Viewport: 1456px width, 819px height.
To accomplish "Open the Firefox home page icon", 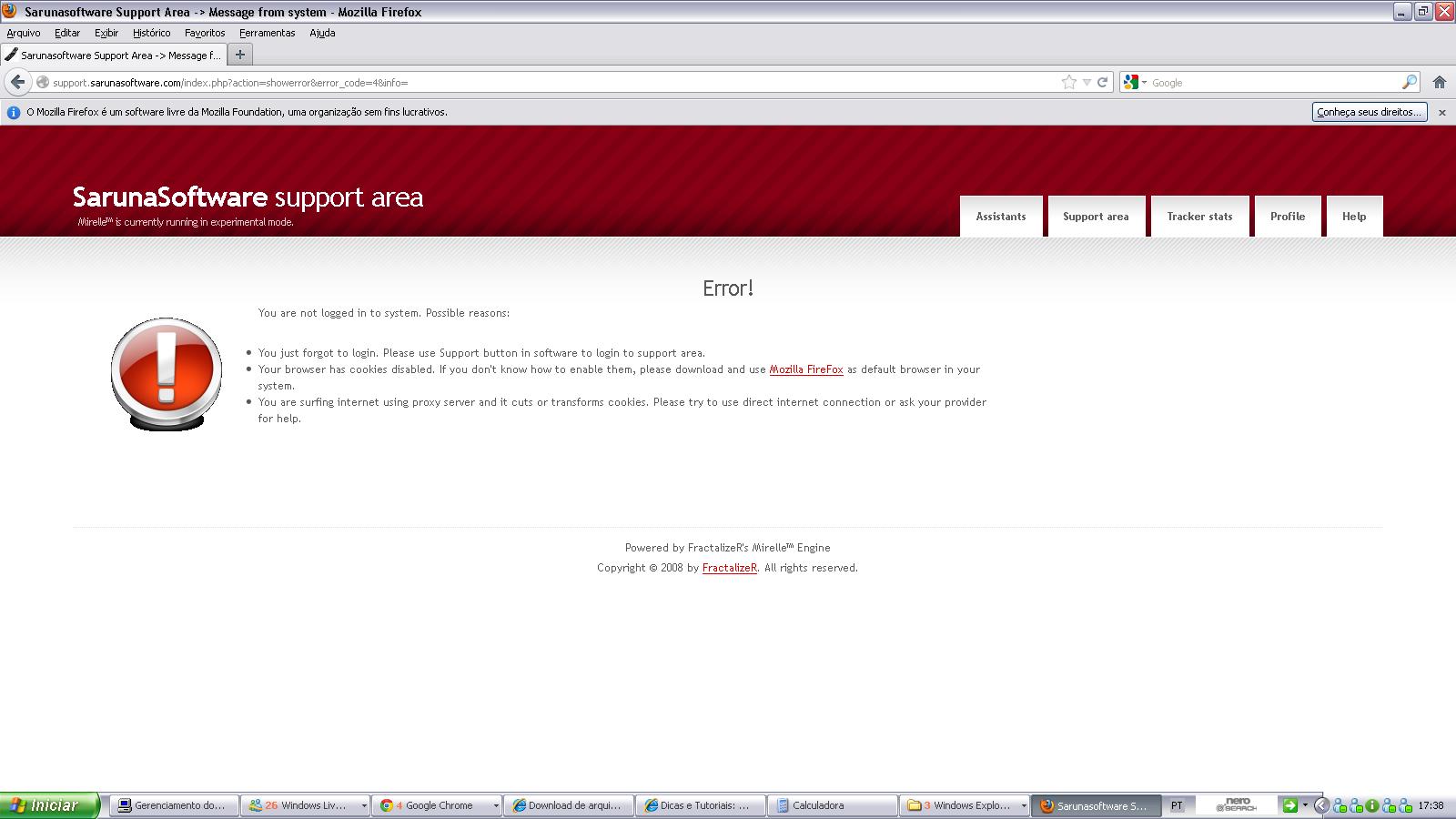I will coord(1440,82).
